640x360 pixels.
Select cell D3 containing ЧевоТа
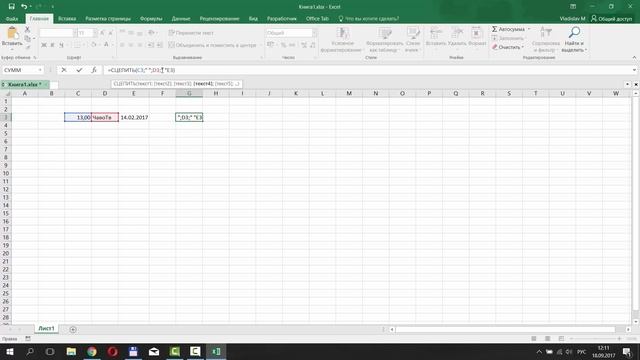(105, 118)
